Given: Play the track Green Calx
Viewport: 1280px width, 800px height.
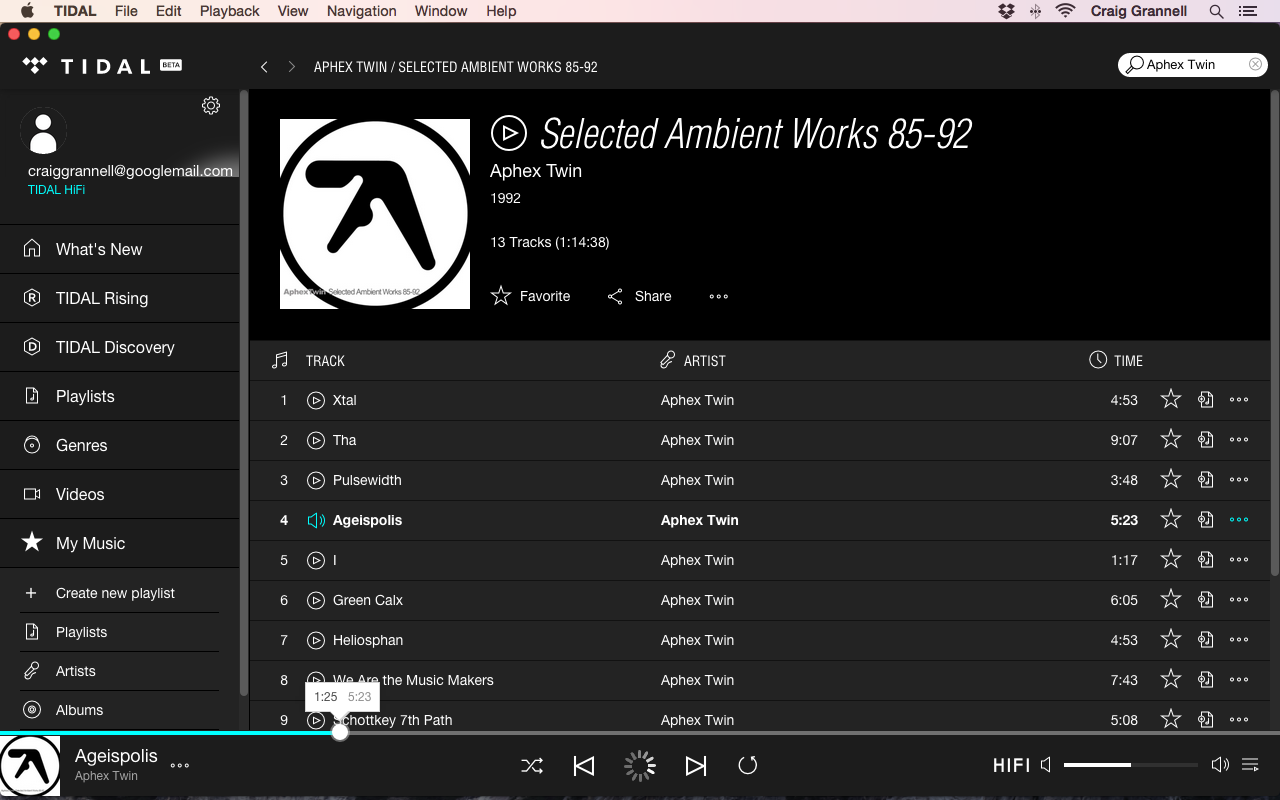Looking at the screenshot, I should (316, 600).
